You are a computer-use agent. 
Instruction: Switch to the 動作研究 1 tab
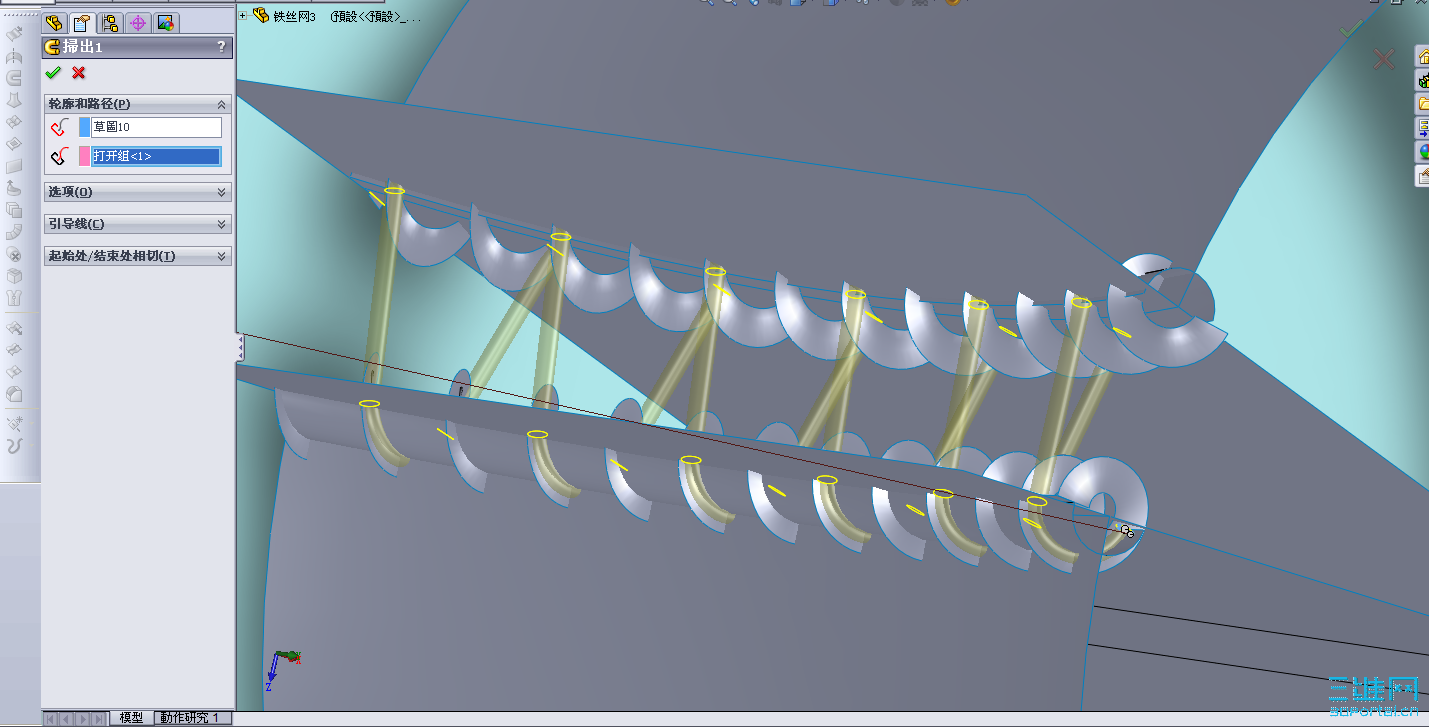point(191,718)
